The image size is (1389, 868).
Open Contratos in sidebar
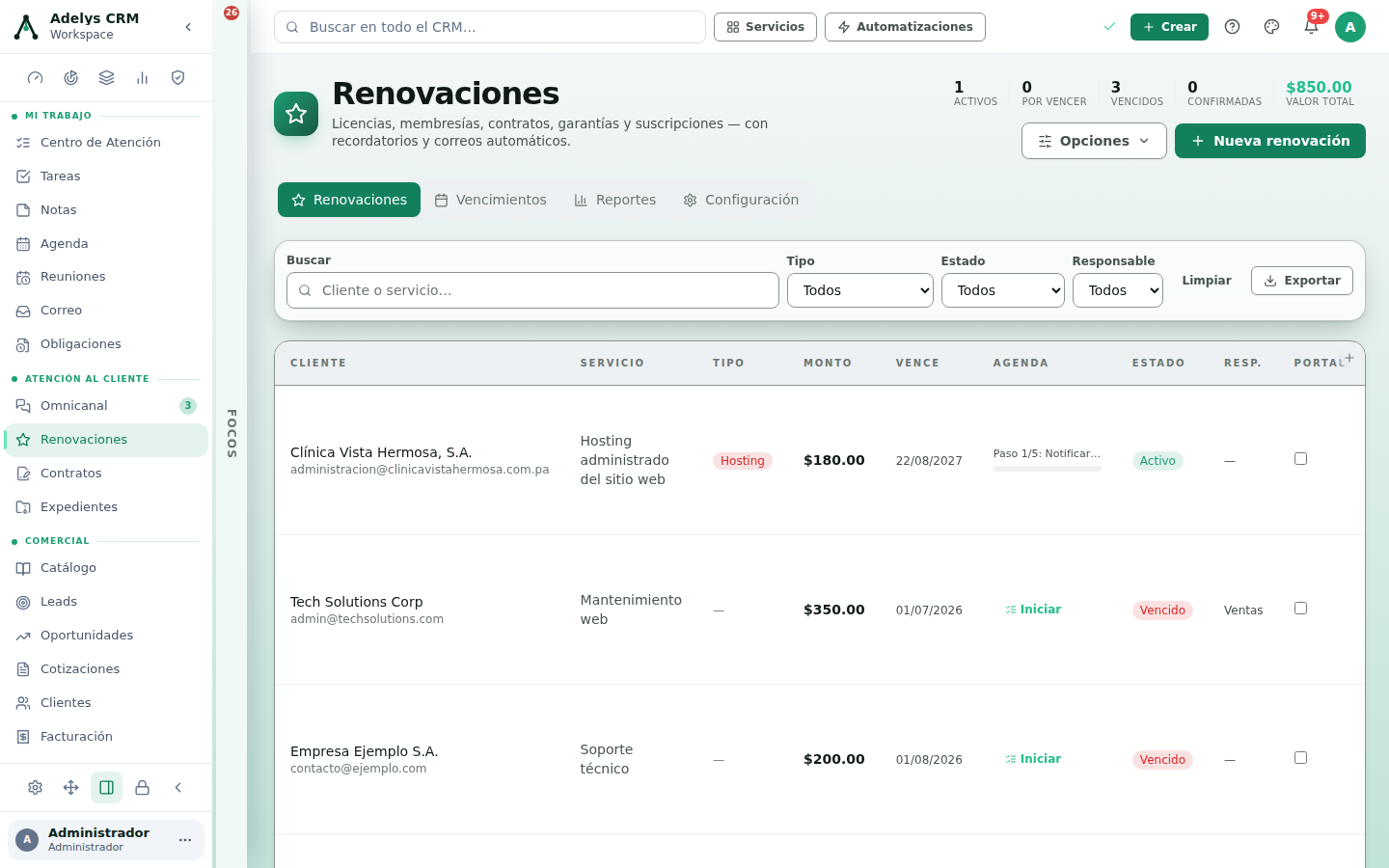[106, 474]
